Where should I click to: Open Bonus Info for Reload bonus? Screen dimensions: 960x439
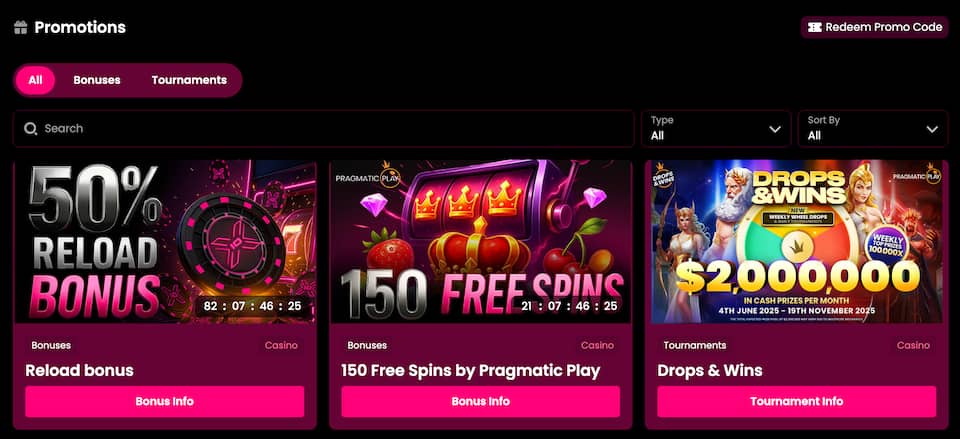click(165, 402)
